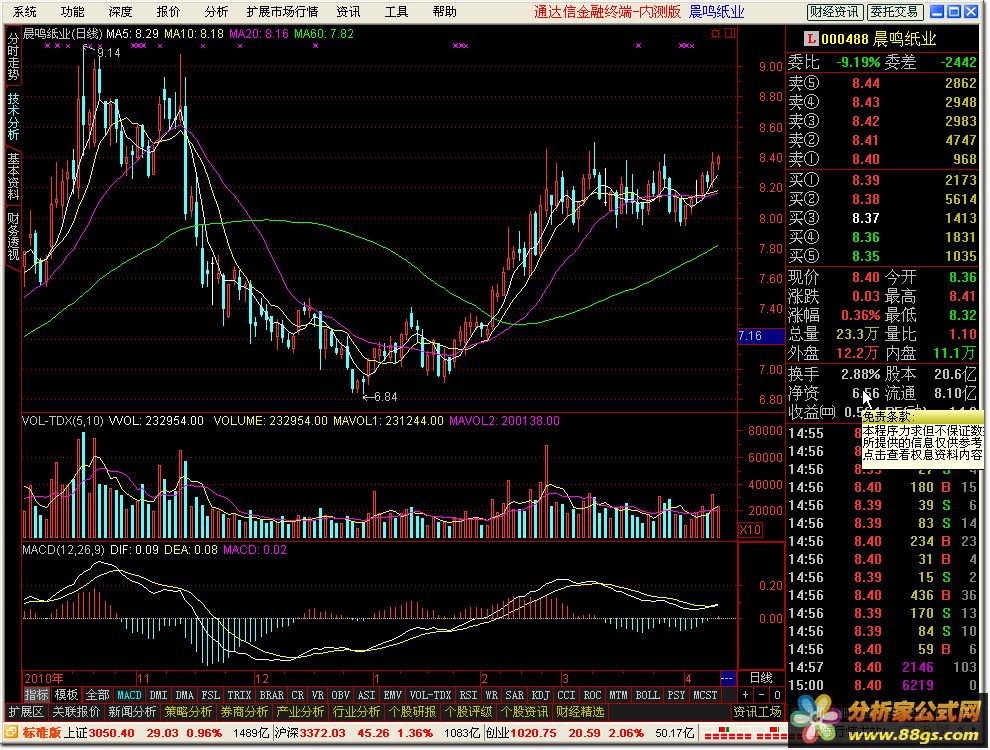Open the 分析 menu

pyautogui.click(x=216, y=11)
